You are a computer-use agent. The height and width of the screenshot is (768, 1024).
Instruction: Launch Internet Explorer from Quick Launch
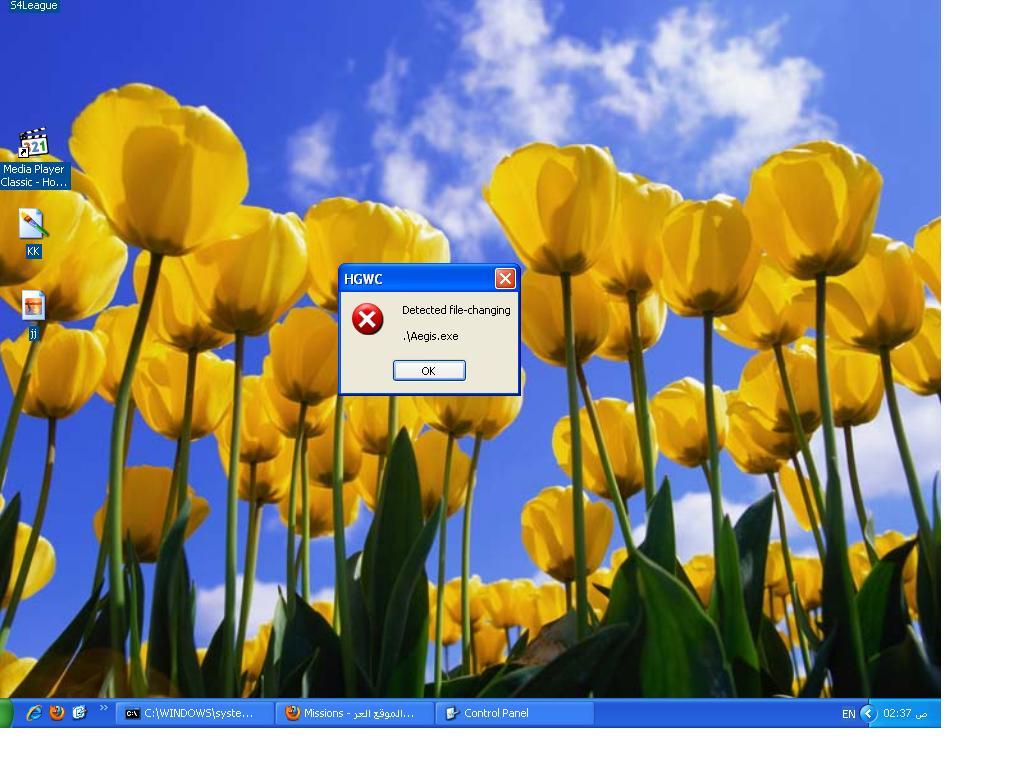pos(34,713)
